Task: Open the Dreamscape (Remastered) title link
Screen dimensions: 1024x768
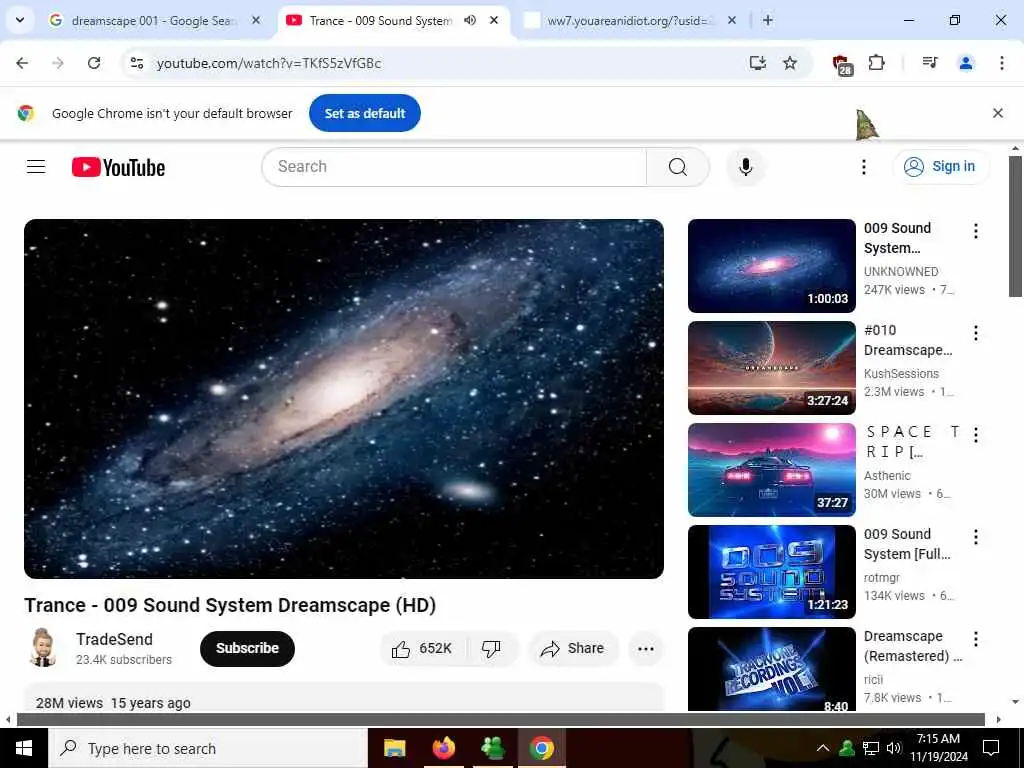Action: [x=913, y=646]
